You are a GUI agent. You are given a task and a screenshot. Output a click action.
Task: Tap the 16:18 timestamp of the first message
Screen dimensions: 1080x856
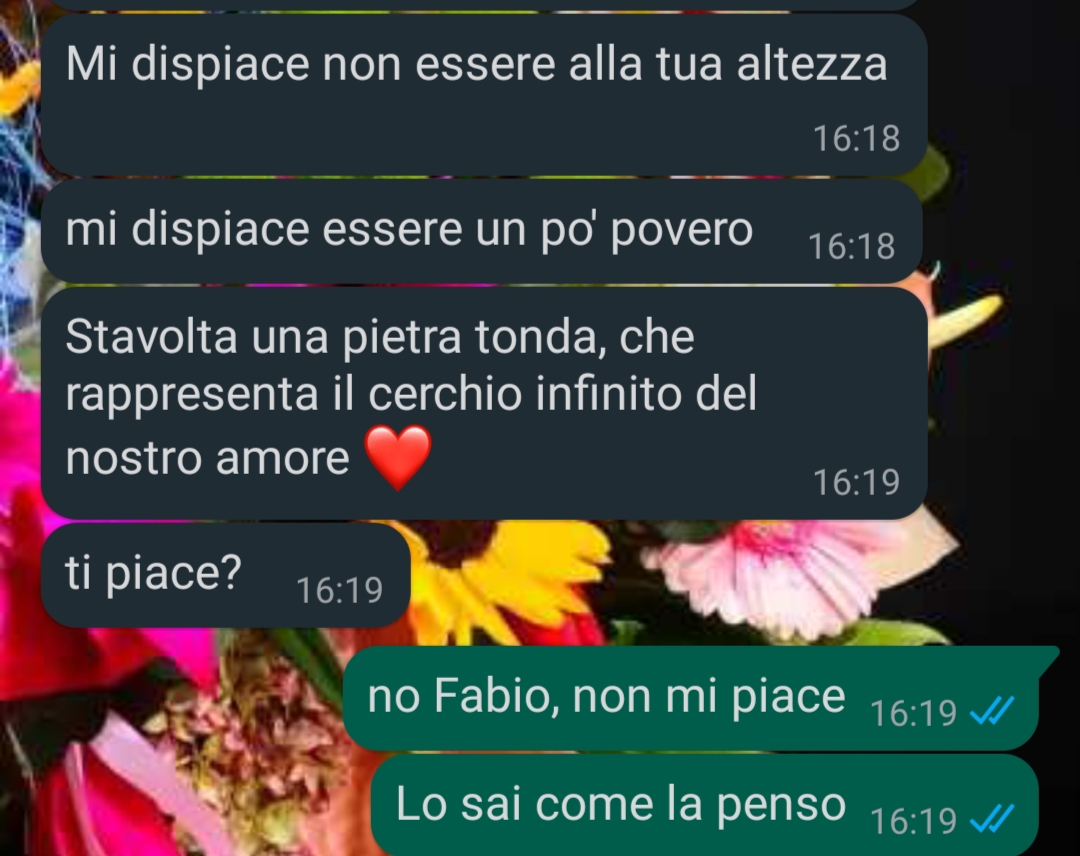click(856, 138)
